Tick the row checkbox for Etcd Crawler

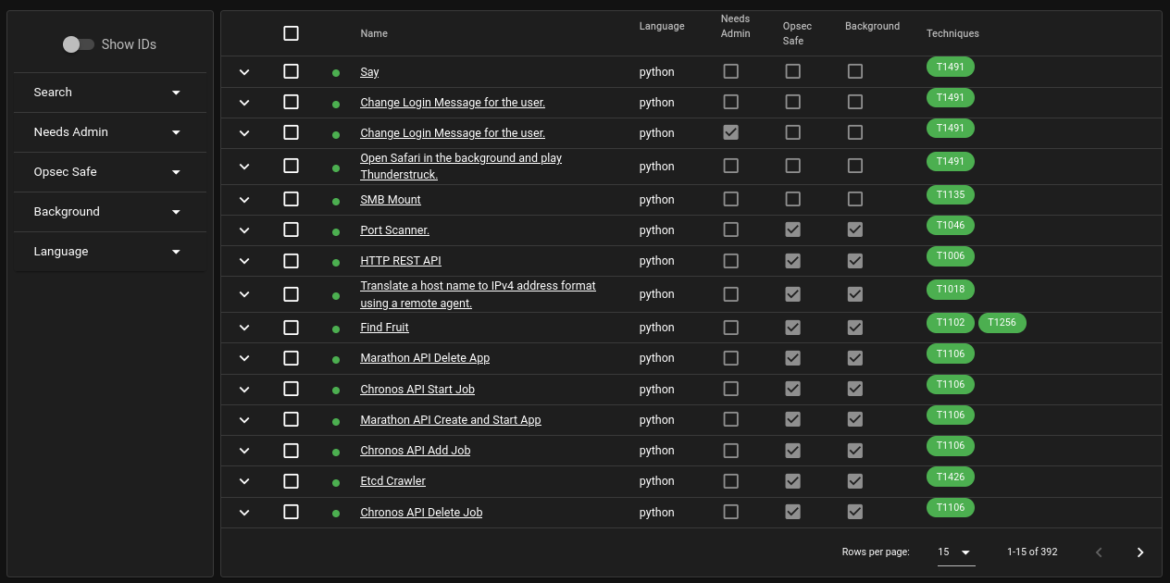291,481
